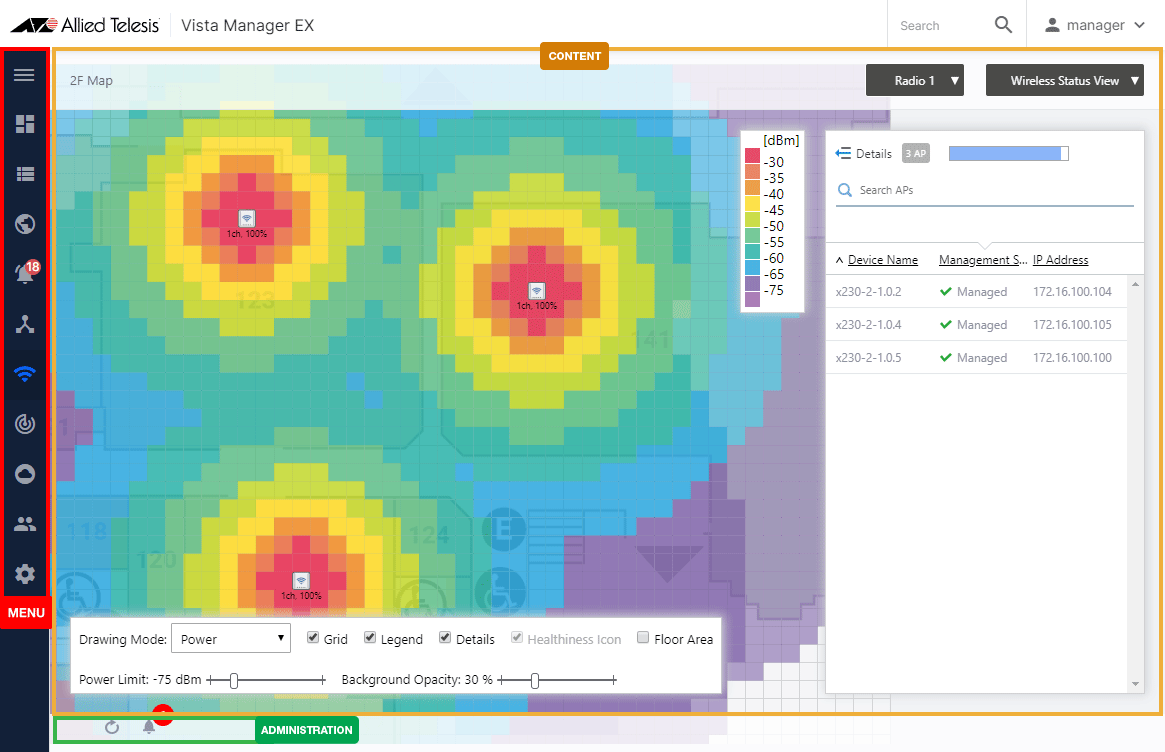Open the hamburger menu in the sidebar
1165x752 pixels.
24,75
